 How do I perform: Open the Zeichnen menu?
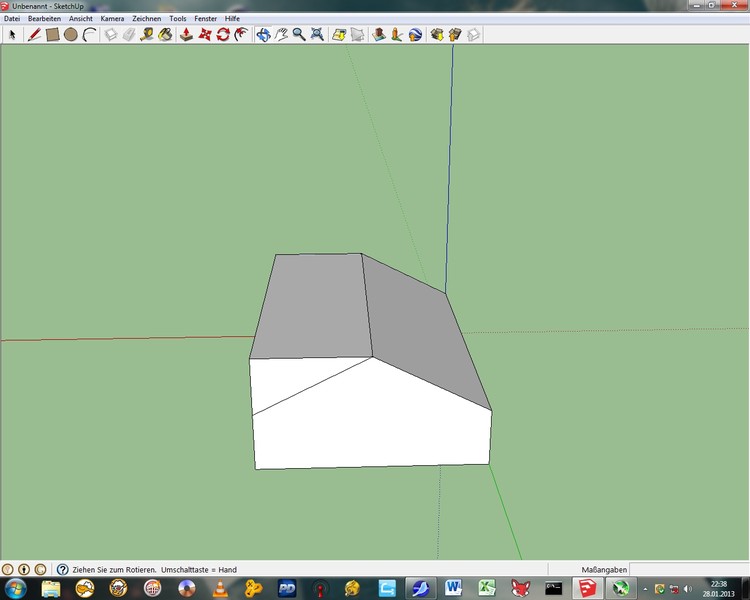tap(147, 19)
